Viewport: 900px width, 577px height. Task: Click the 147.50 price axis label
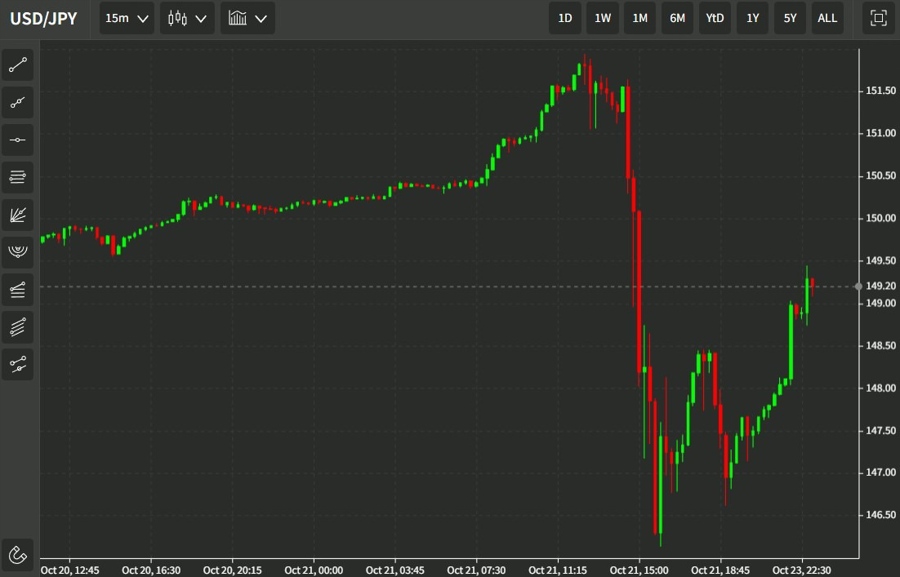880,431
